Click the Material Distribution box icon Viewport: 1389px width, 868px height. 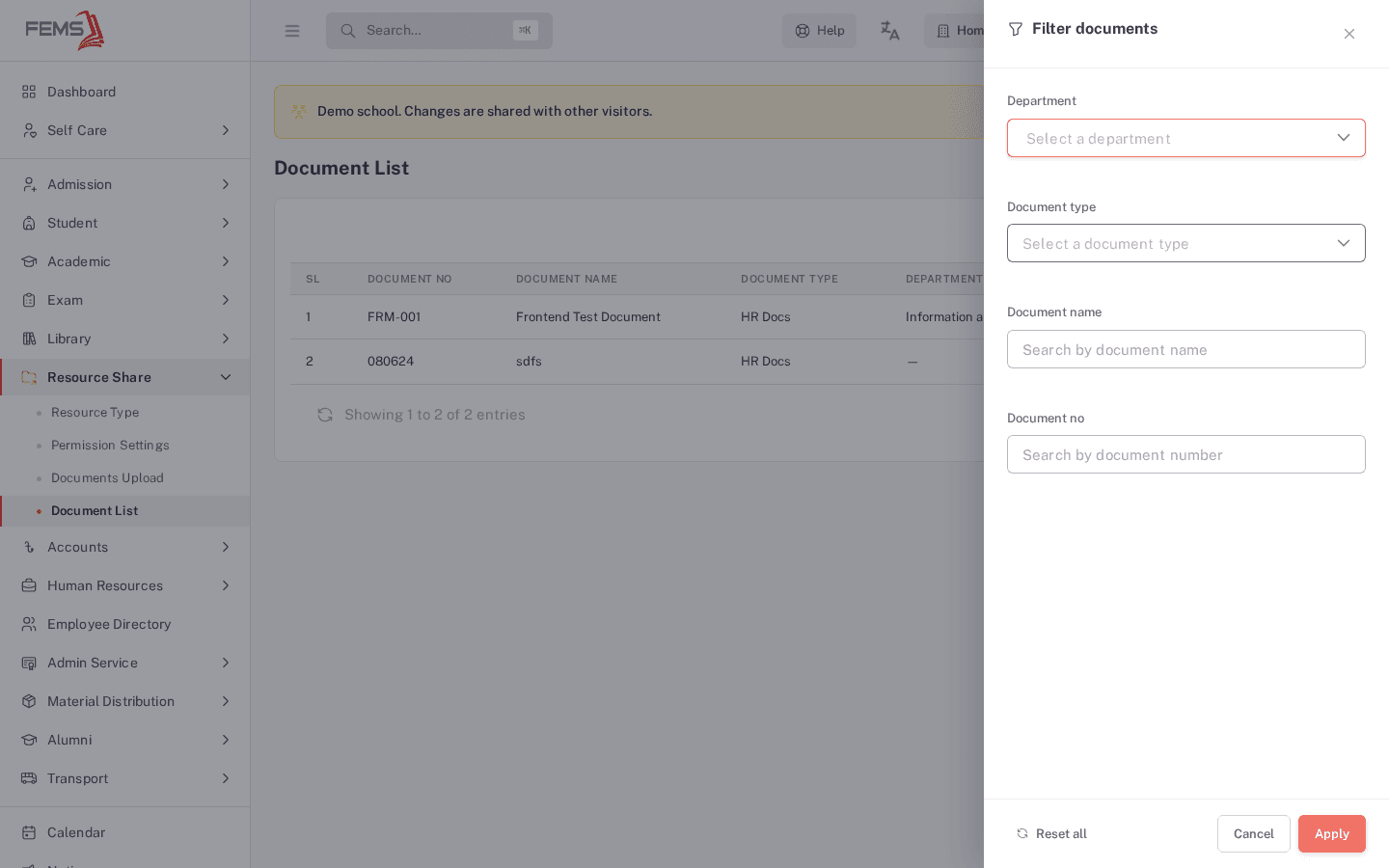tap(29, 701)
